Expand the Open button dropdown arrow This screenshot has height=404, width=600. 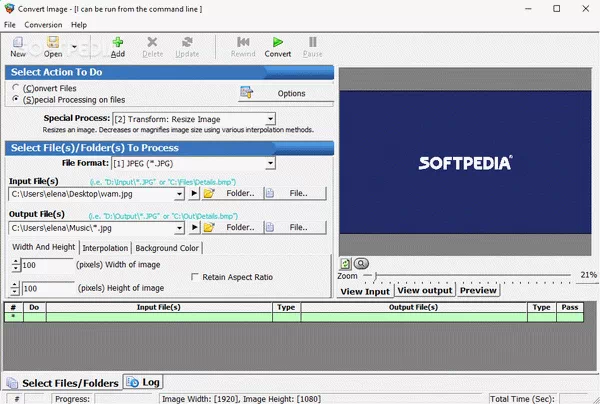pyautogui.click(x=74, y=47)
